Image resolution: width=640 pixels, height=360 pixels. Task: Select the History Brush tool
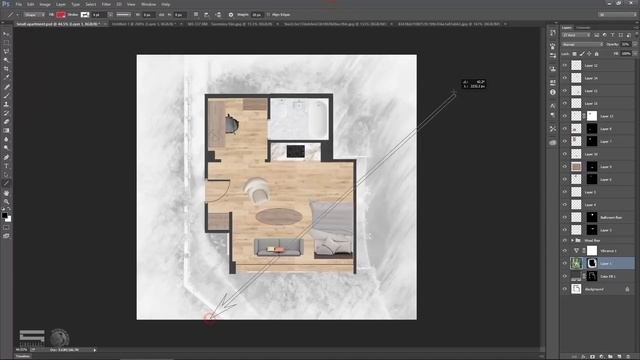pyautogui.click(x=6, y=113)
